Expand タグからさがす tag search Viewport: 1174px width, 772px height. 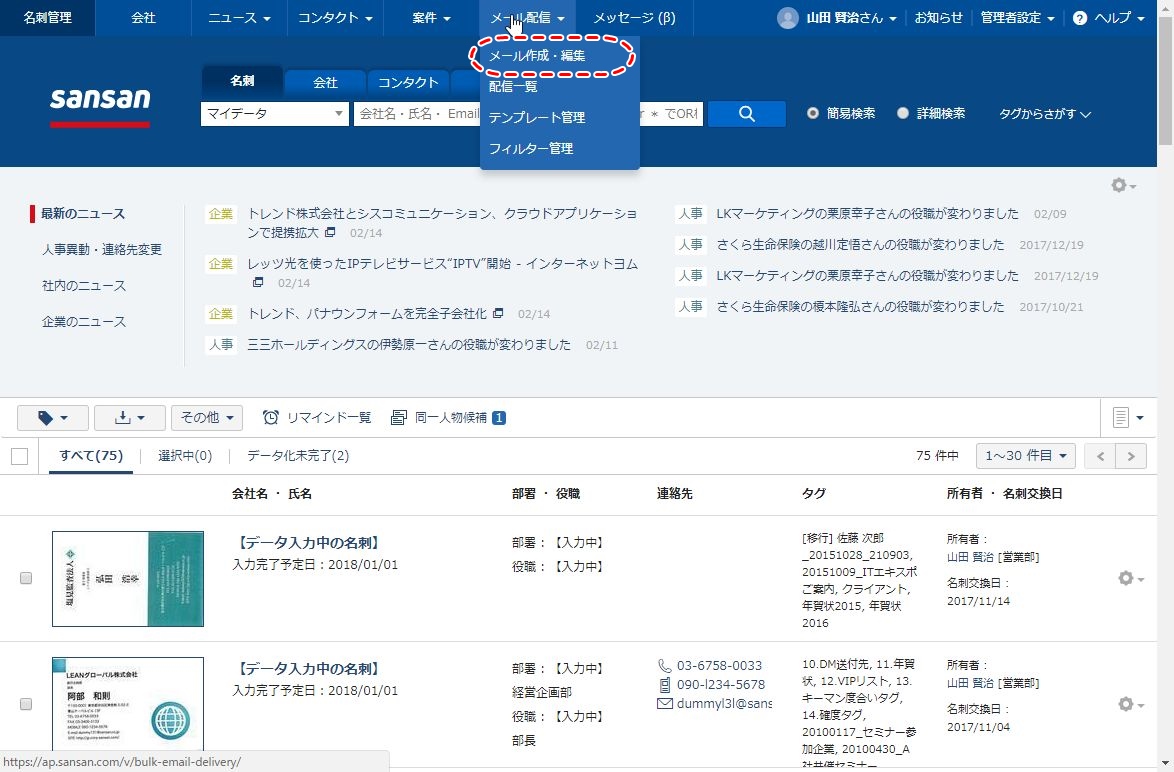[1044, 114]
